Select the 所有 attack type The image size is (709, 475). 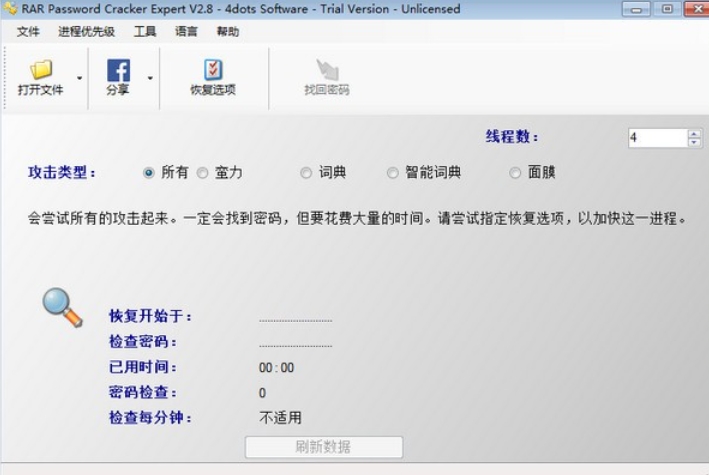[148, 173]
